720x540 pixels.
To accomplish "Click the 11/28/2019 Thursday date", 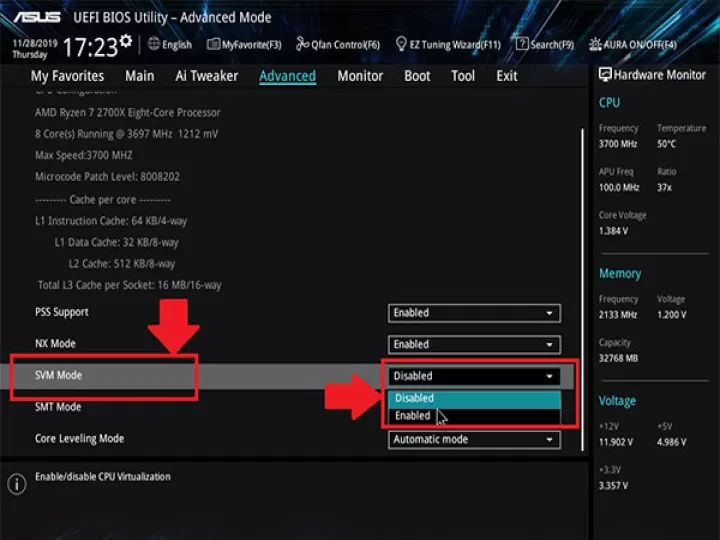I will tap(34, 49).
